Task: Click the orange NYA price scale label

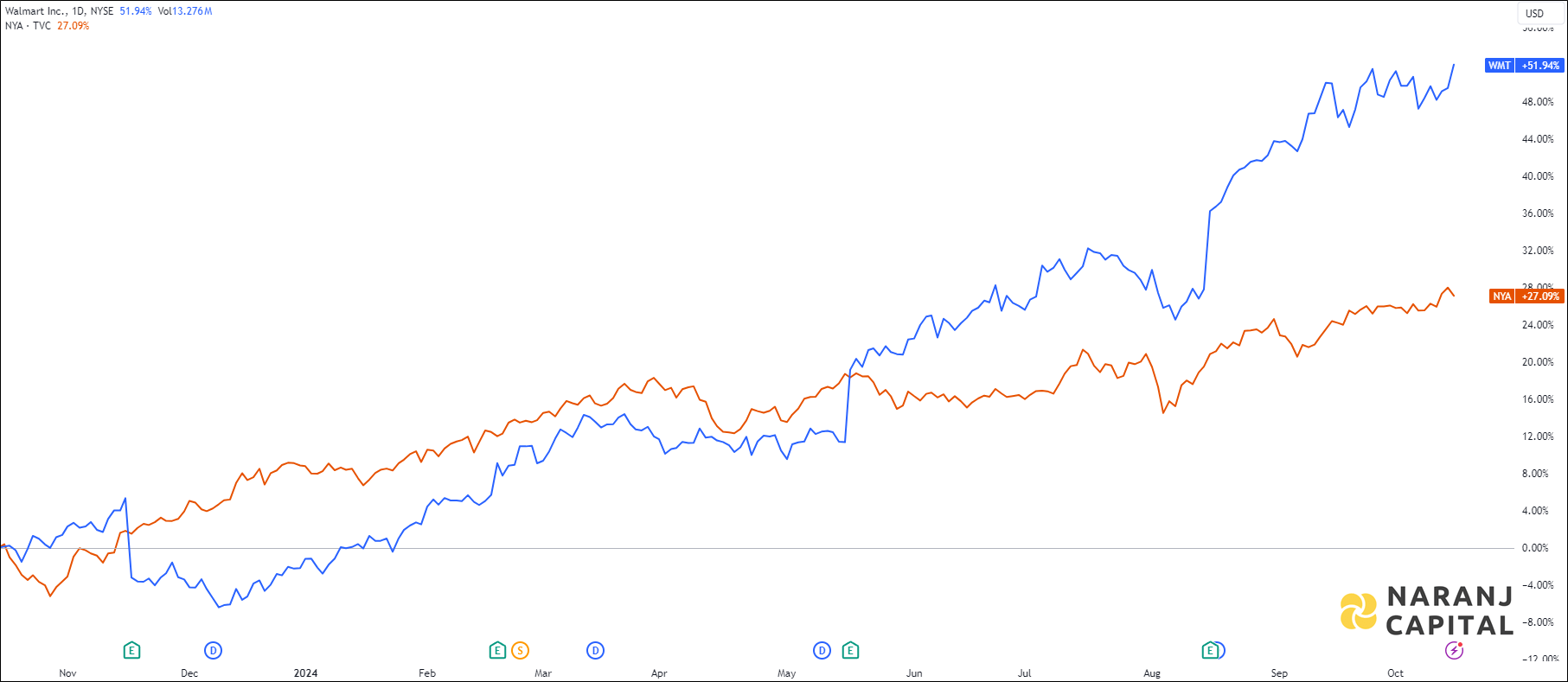Action: tap(1526, 296)
